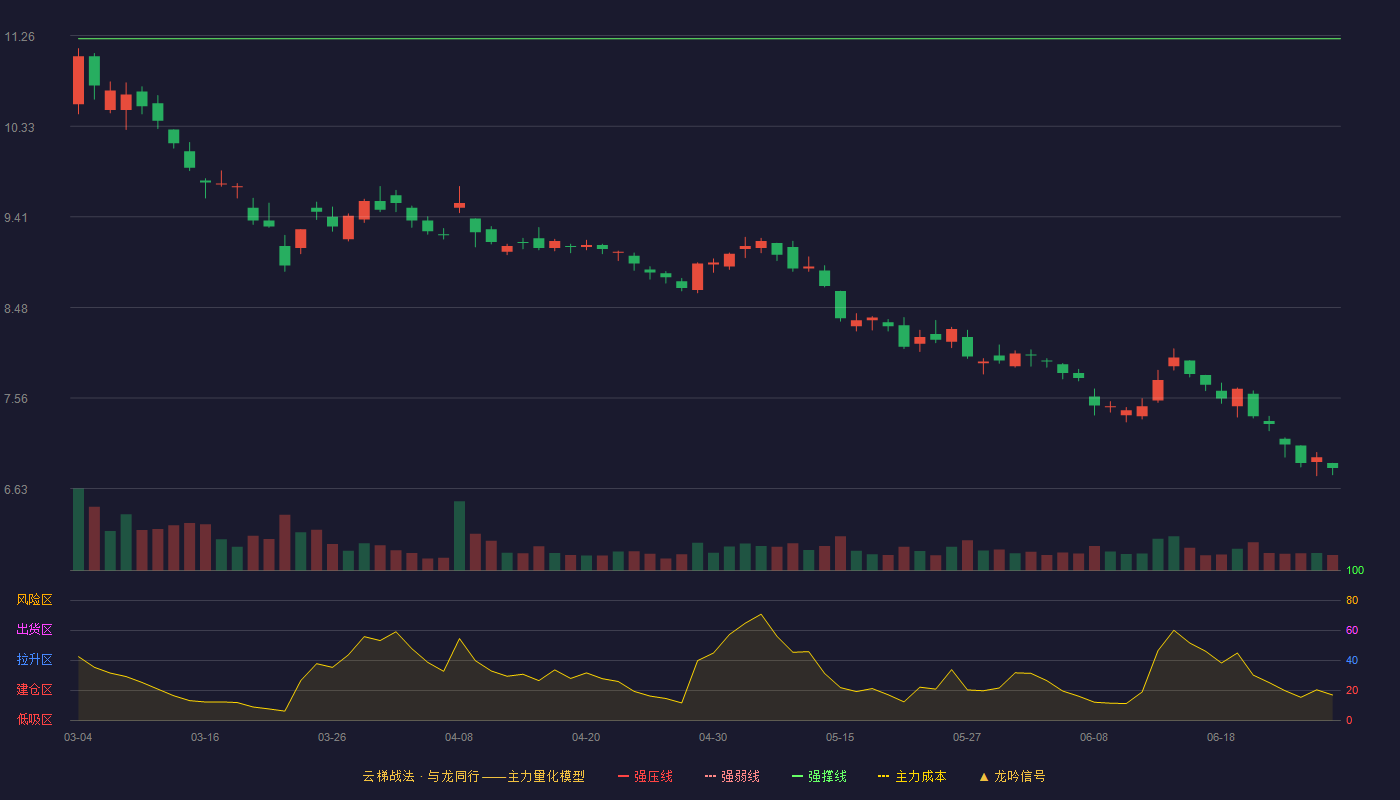Click the 03-26 date label
Screen dimensions: 1400x800
tap(332, 737)
